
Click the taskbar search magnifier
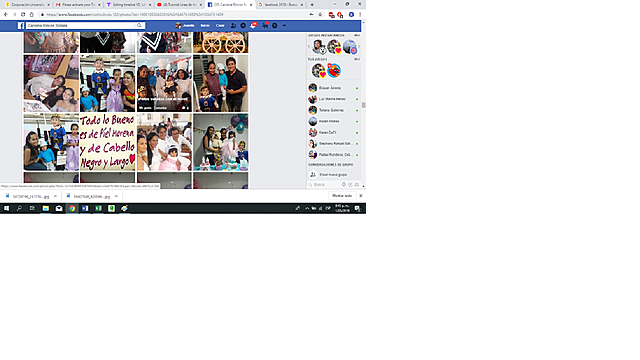click(x=19, y=208)
